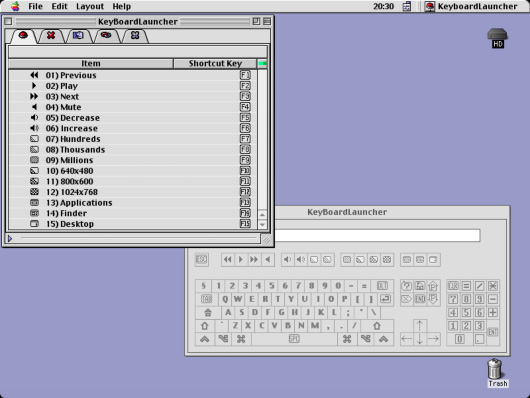
Task: Click the spacebar in the keyboard window
Action: [294, 339]
